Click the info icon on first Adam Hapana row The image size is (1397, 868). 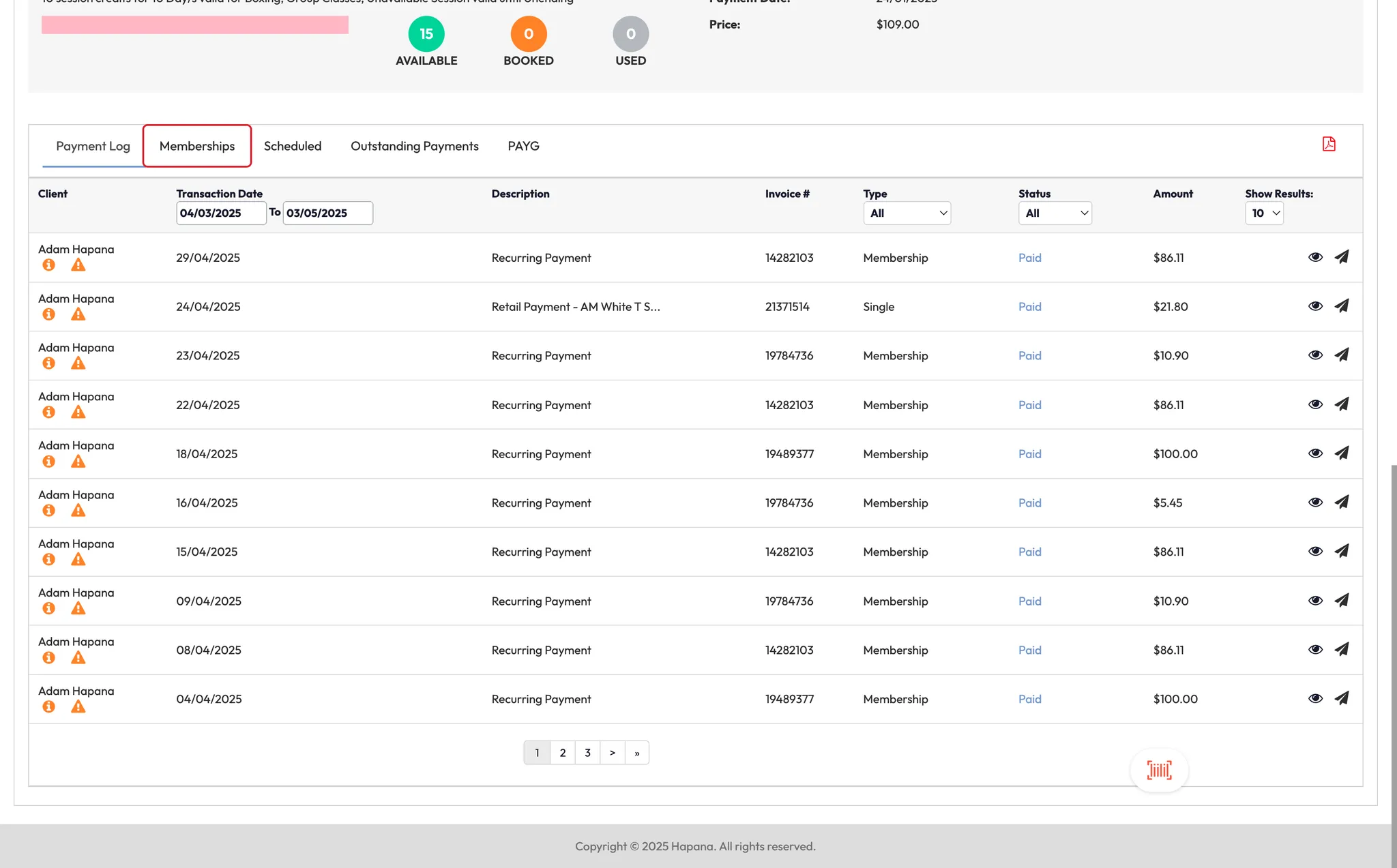[x=48, y=265]
